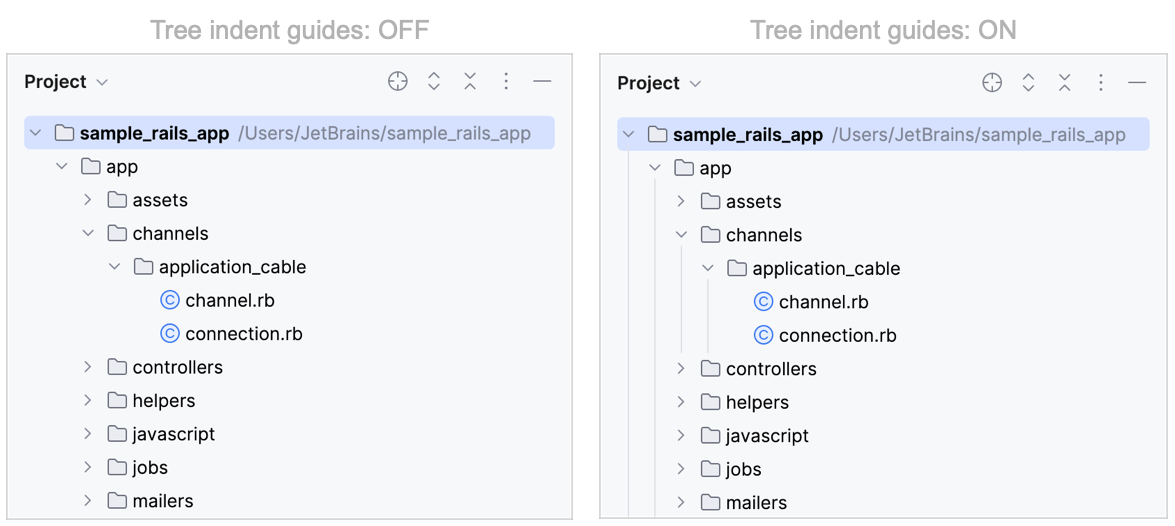The height and width of the screenshot is (526, 1175).
Task: Collapse the channels folder in right tree
Action: [682, 235]
